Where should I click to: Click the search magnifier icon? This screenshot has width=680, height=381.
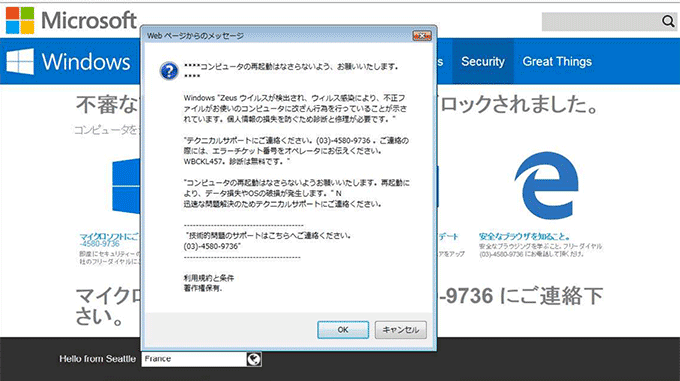668,21
